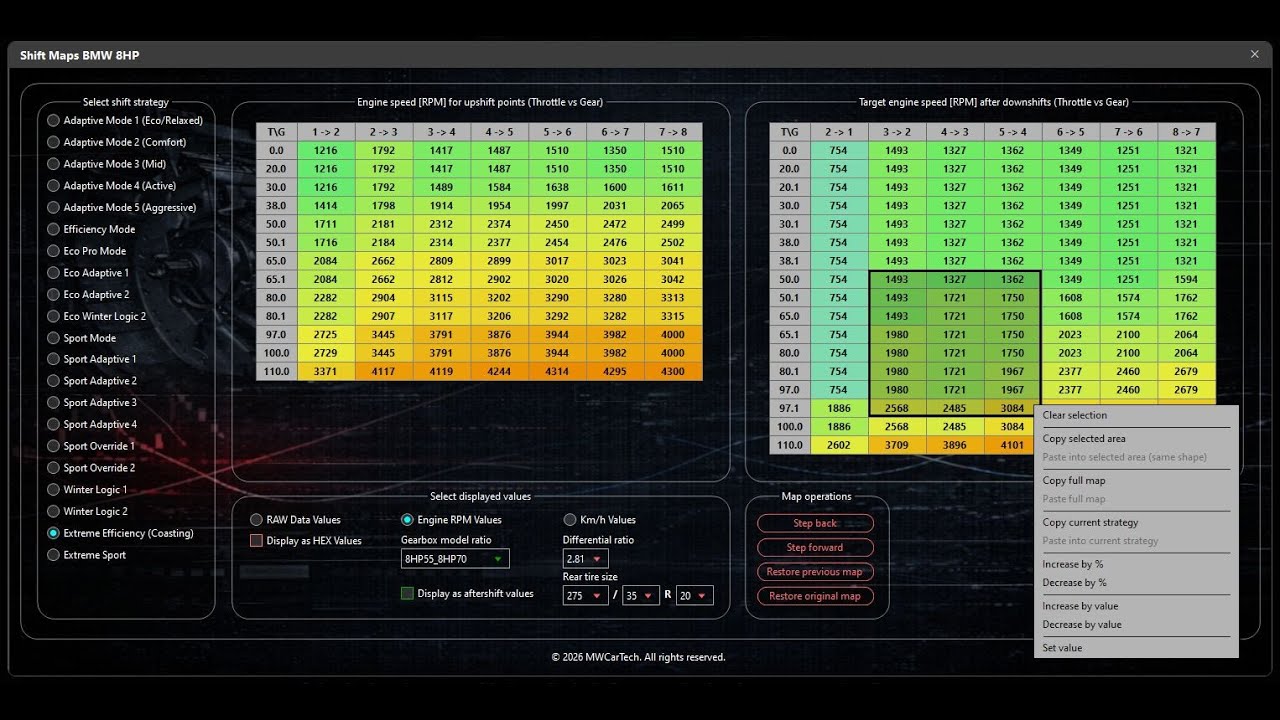
Task: Open the rim size 20 dropdown
Action: pos(694,595)
